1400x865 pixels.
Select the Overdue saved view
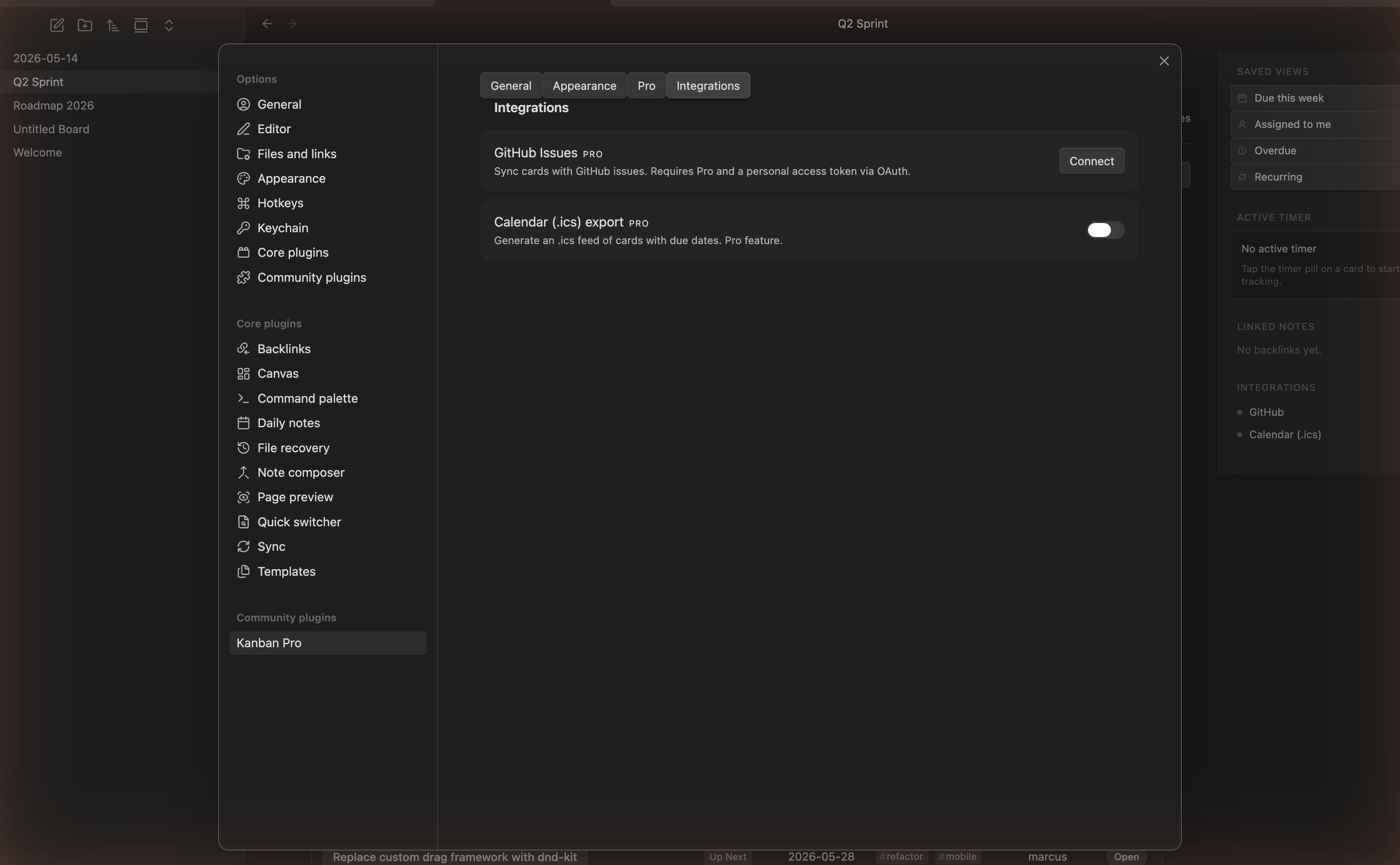1315,150
